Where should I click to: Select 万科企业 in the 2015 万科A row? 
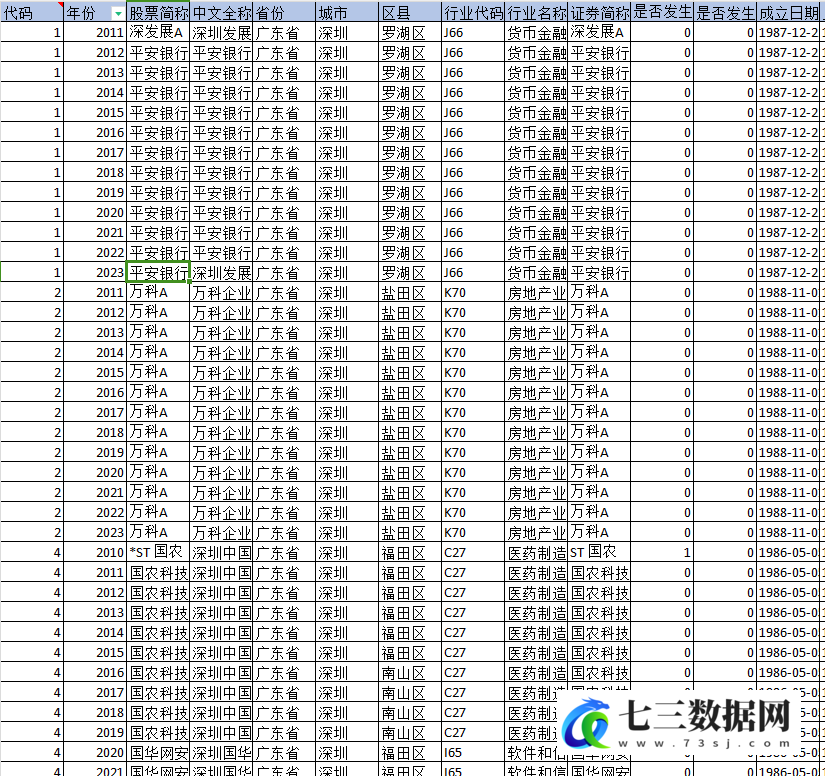(x=221, y=372)
